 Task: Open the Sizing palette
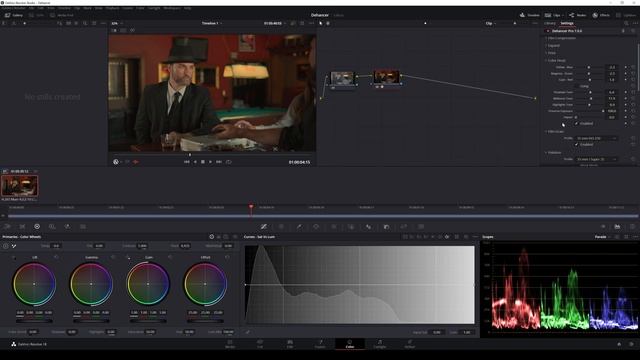point(404,227)
